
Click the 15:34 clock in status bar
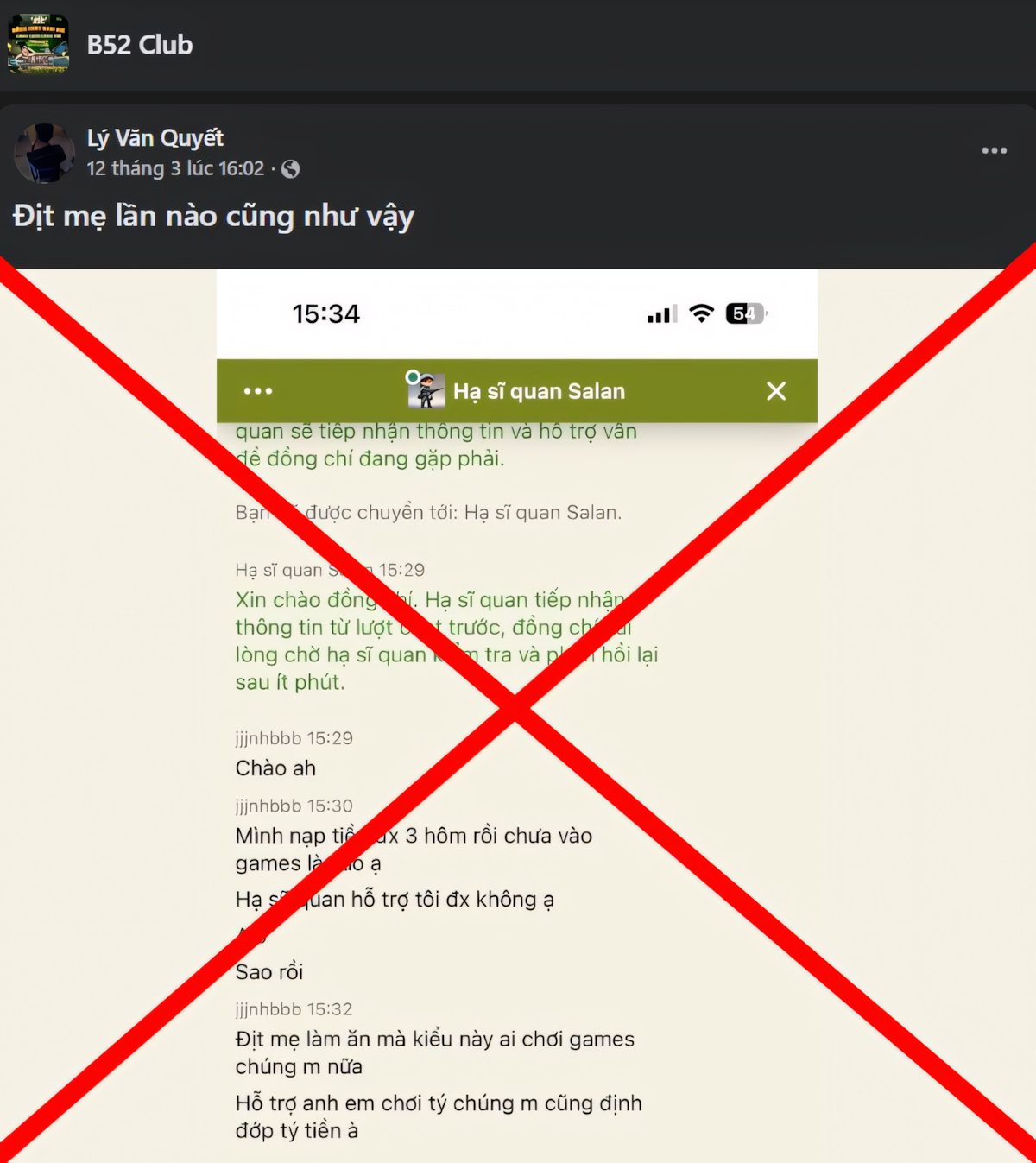pos(326,313)
